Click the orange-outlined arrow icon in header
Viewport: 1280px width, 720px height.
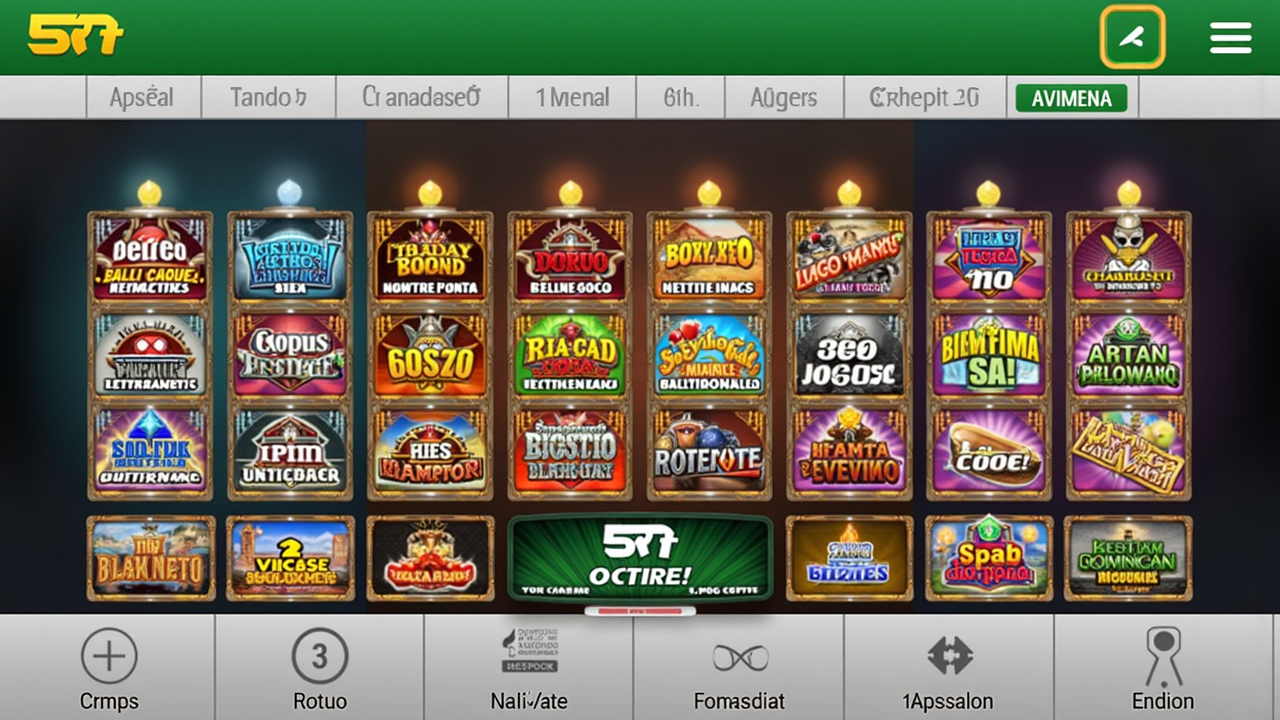tap(1132, 38)
